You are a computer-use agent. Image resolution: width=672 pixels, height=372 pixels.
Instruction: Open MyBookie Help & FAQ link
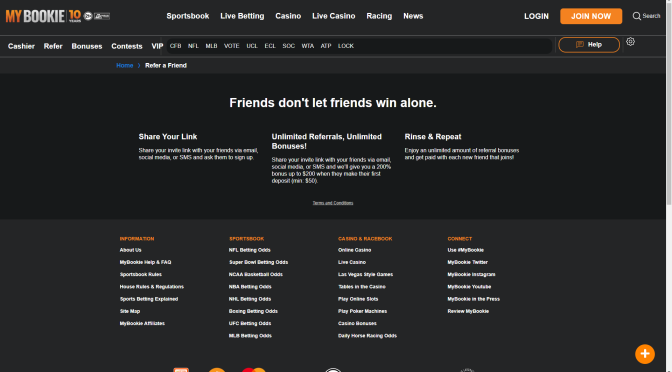(x=145, y=262)
